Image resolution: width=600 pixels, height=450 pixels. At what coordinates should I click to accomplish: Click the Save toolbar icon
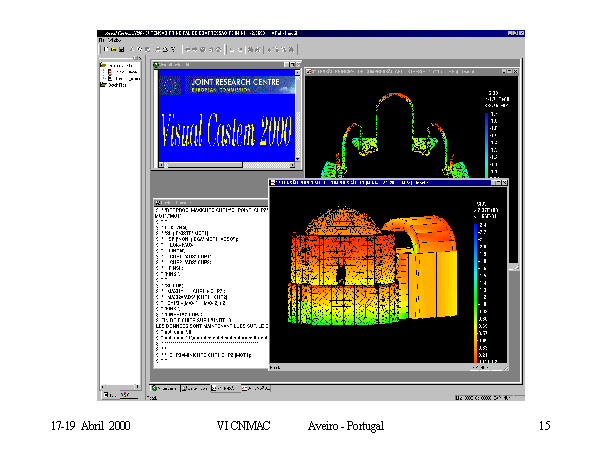121,48
